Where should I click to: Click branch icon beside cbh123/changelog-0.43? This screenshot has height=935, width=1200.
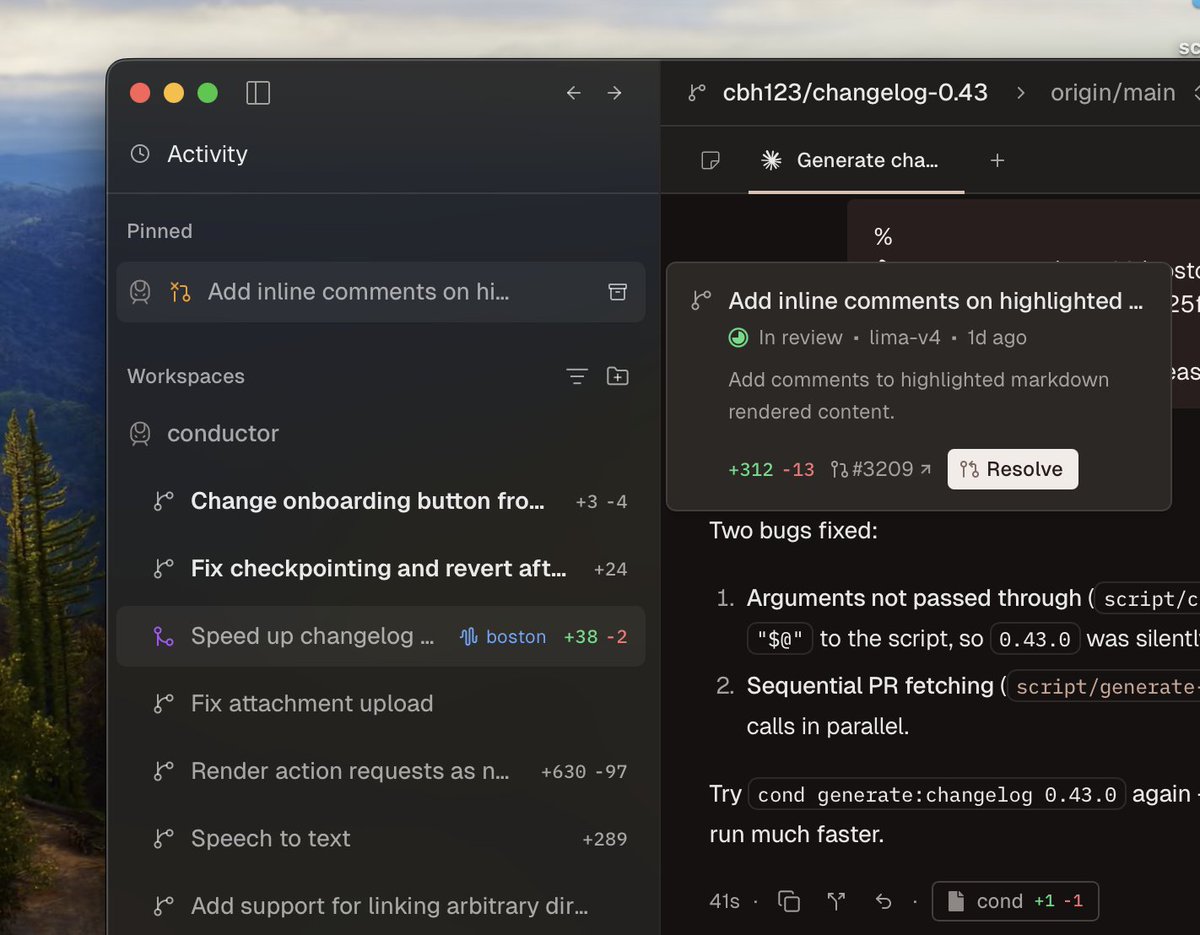click(x=697, y=93)
